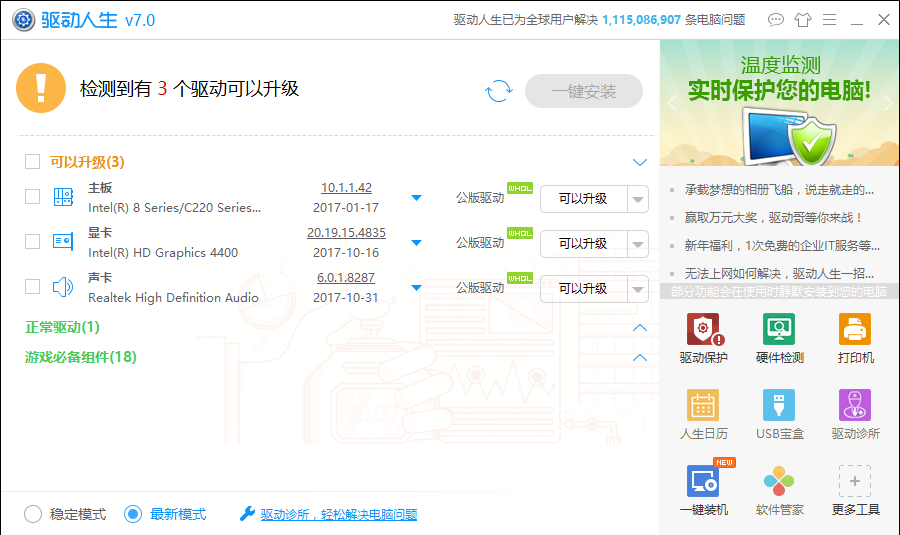Image resolution: width=900 pixels, height=535 pixels.
Task: Open version dropdown for 10.1.1.42
Action: pos(417,198)
